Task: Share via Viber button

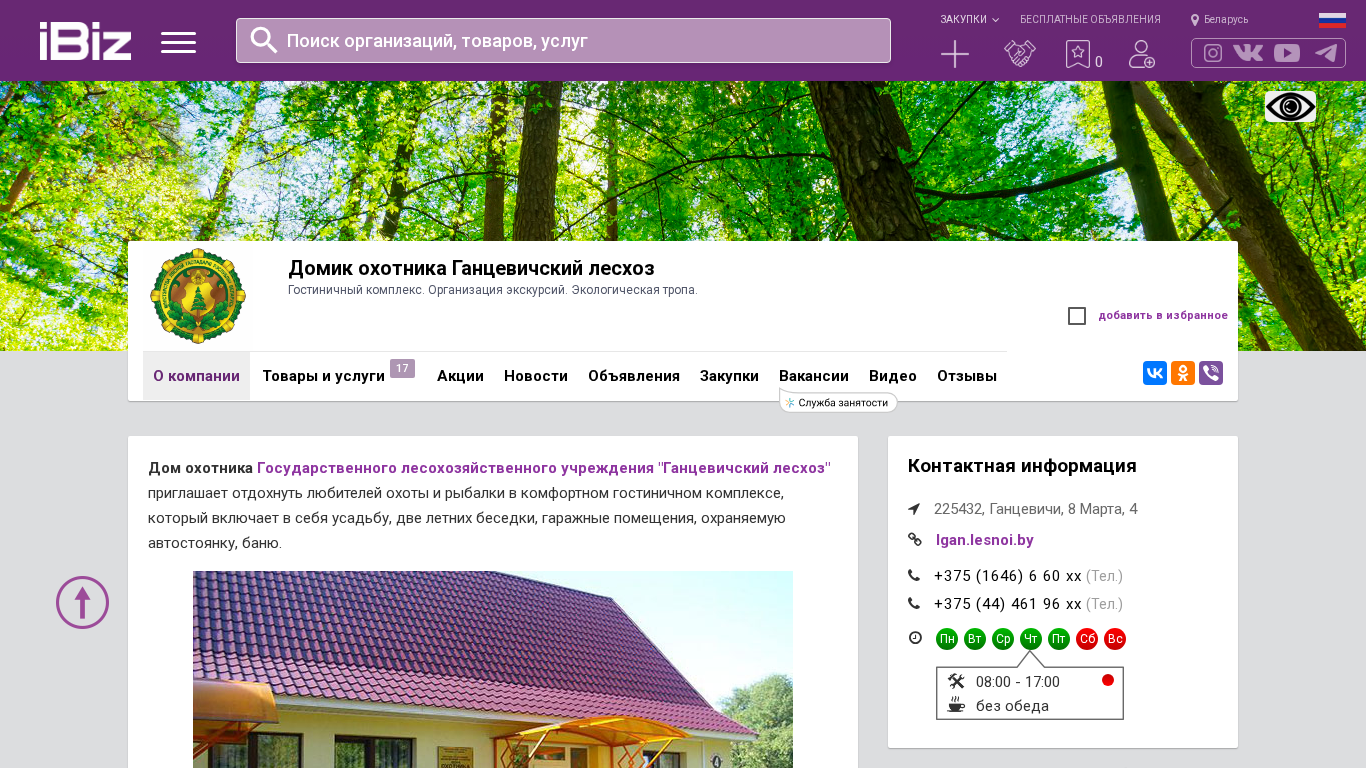Action: point(1211,373)
